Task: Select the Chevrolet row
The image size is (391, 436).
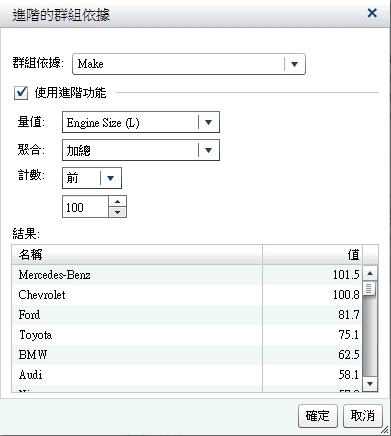Action: (x=187, y=295)
